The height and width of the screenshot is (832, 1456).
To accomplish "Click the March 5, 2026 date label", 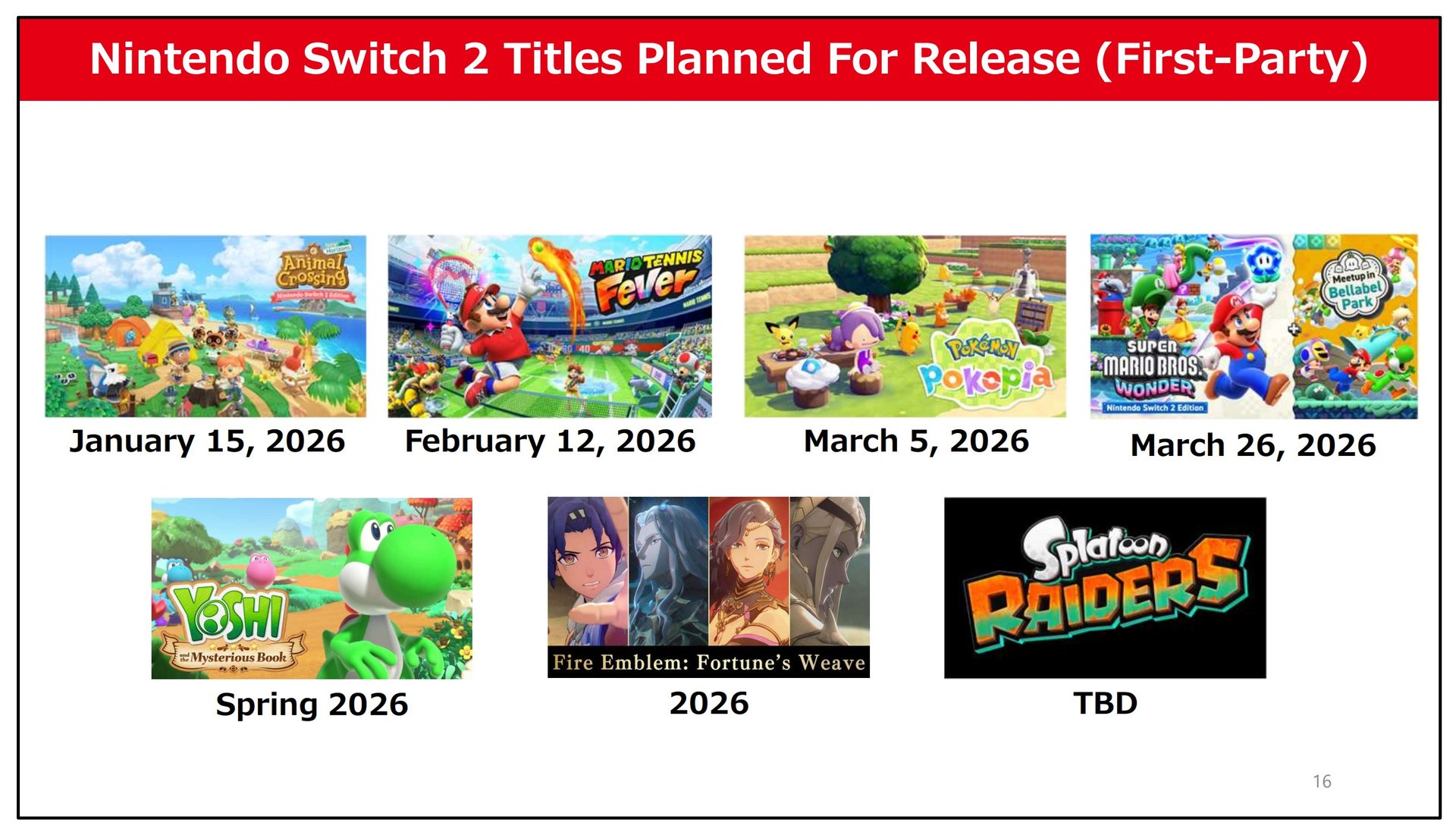I will click(916, 441).
